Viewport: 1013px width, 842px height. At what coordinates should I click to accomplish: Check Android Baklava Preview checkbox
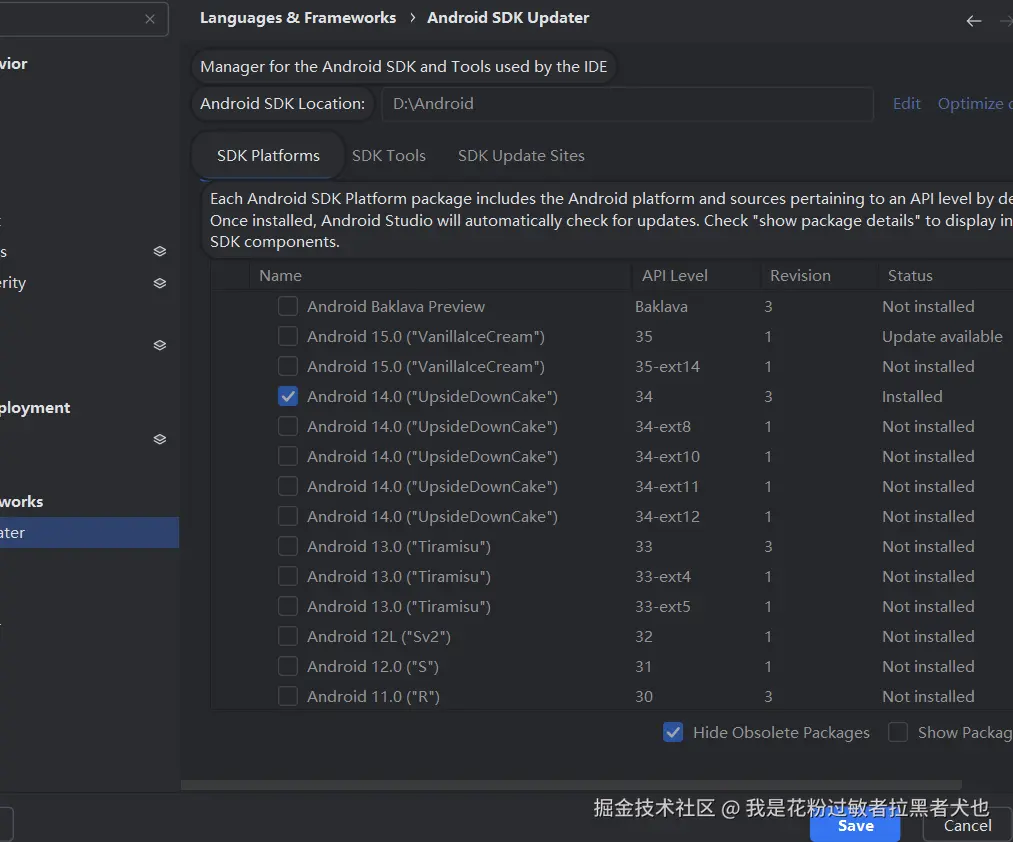287,306
